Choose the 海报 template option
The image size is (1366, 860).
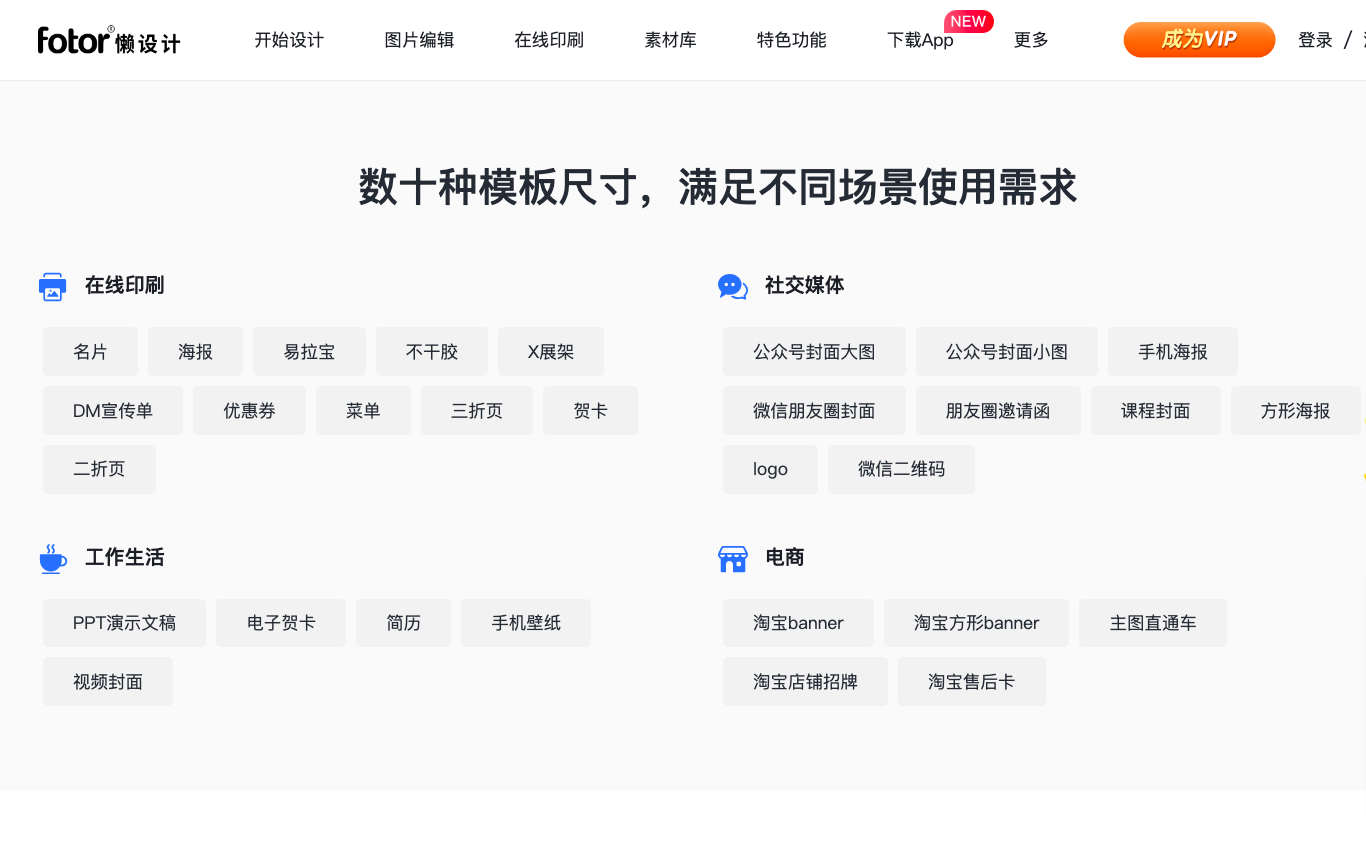195,351
